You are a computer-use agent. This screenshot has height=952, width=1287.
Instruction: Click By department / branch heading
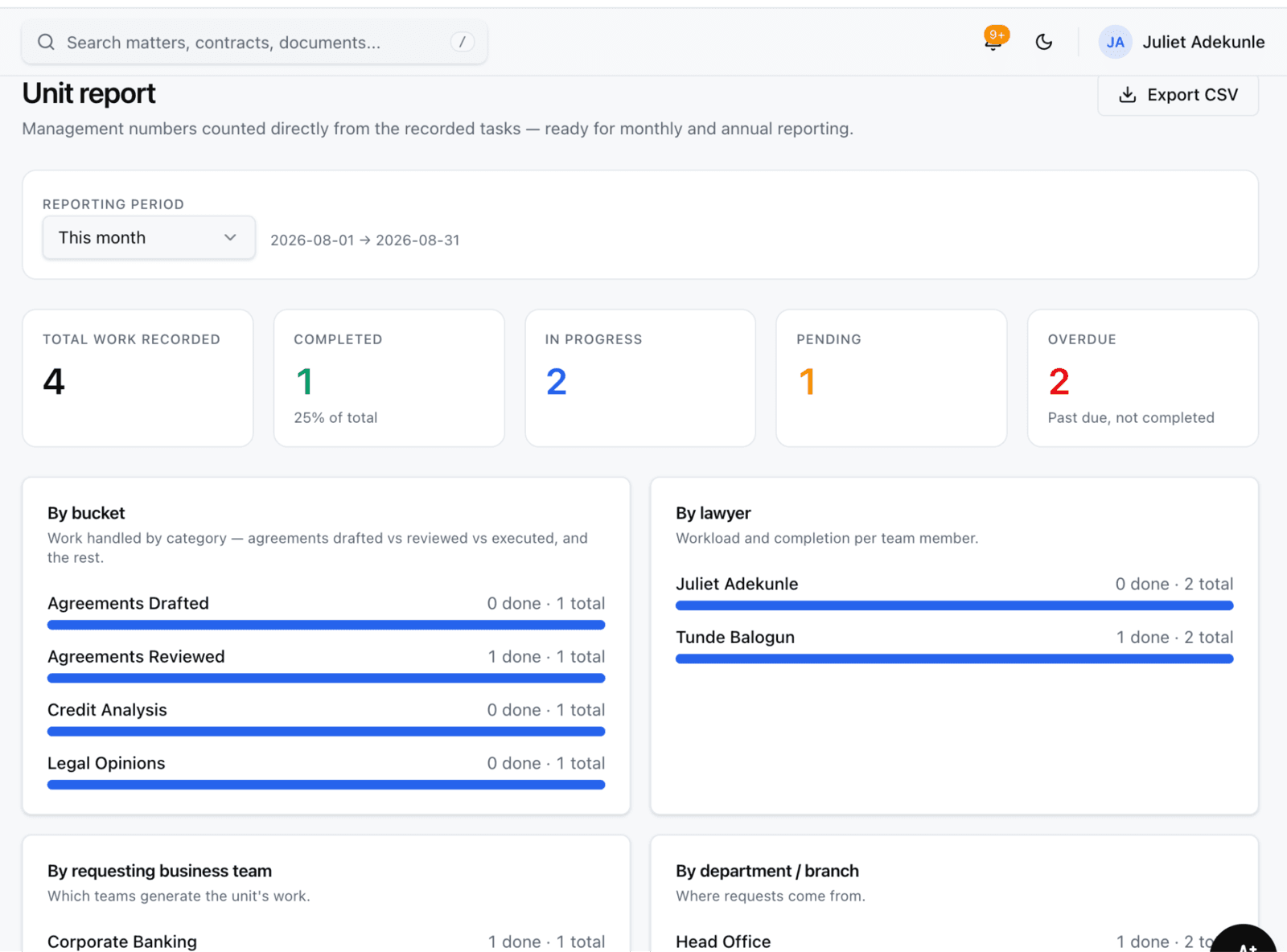point(767,871)
